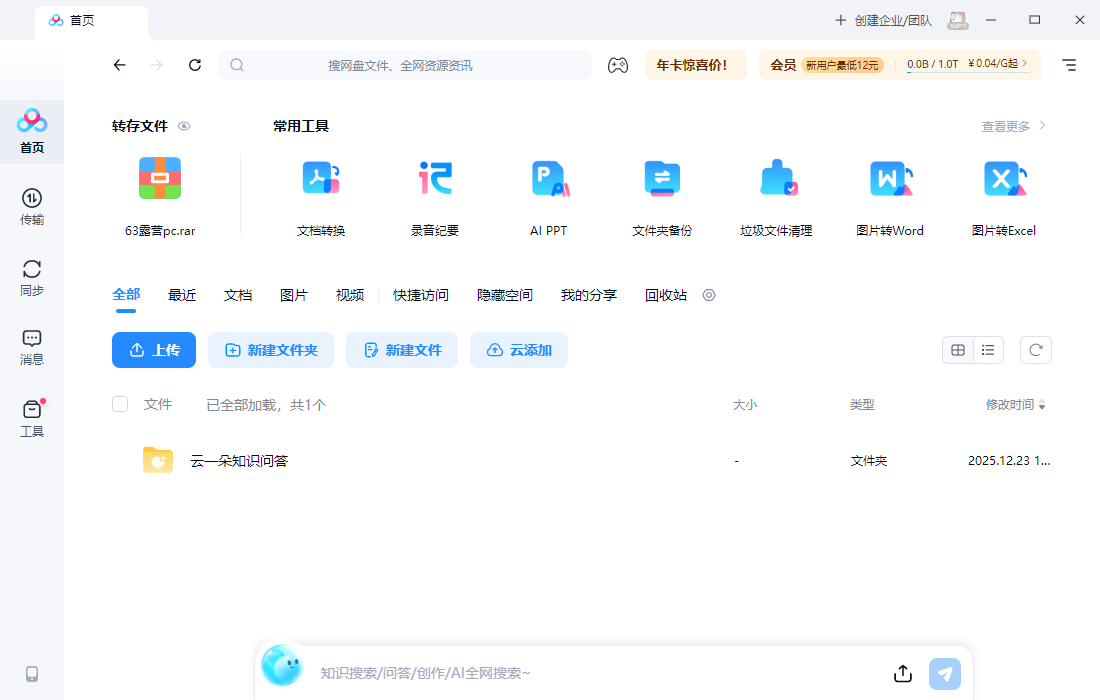The image size is (1100, 700).
Task: Click the game controller icon
Action: coord(617,65)
